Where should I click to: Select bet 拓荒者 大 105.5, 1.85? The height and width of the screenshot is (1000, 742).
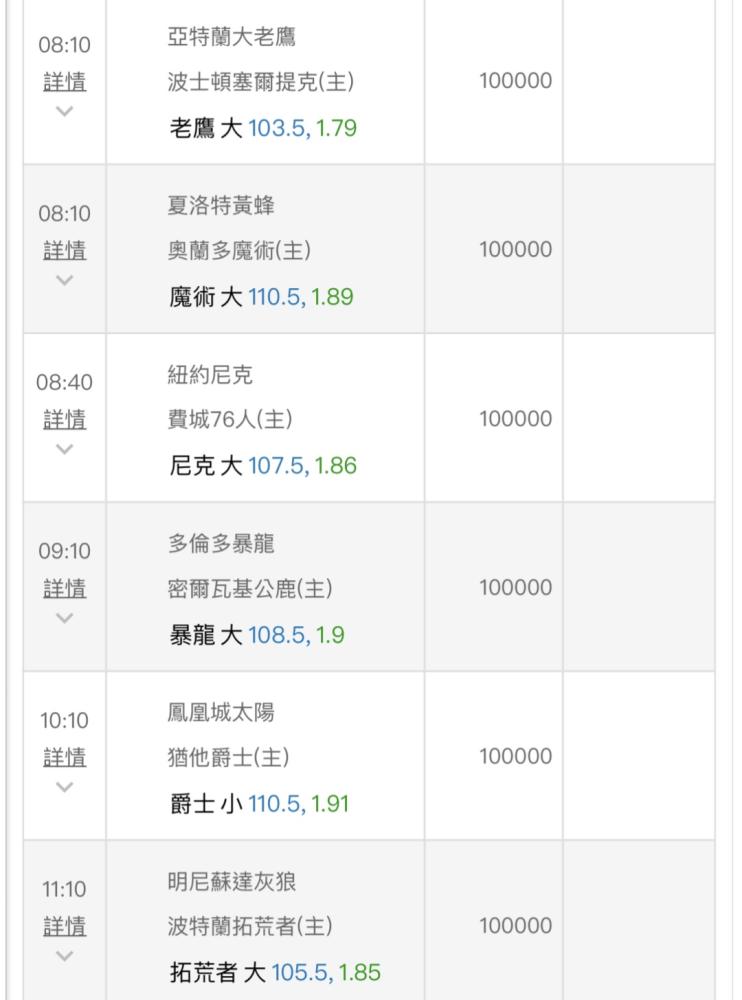(x=275, y=973)
